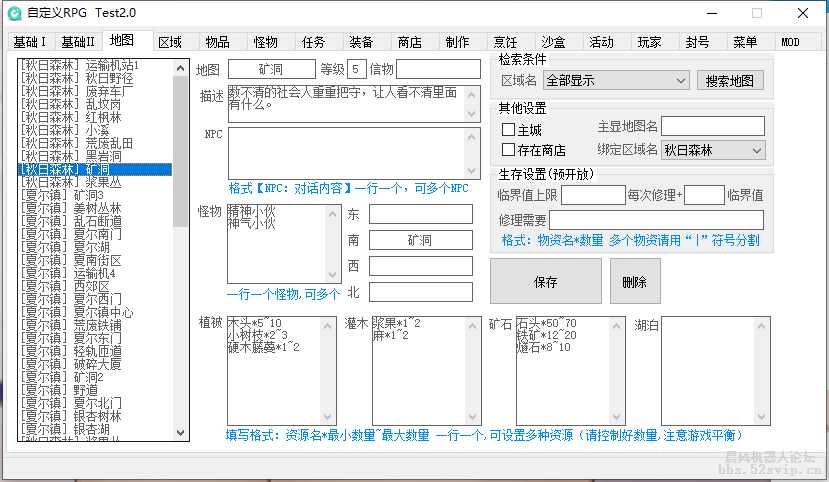
Task: Select [秋日森林] 黑岩洞 in map list
Action: [95, 156]
